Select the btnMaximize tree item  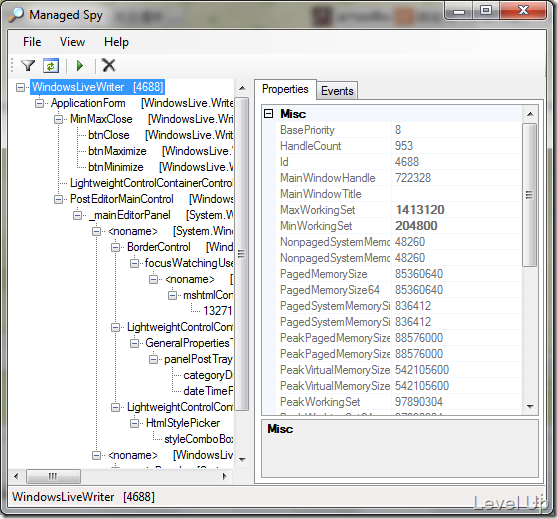117,151
